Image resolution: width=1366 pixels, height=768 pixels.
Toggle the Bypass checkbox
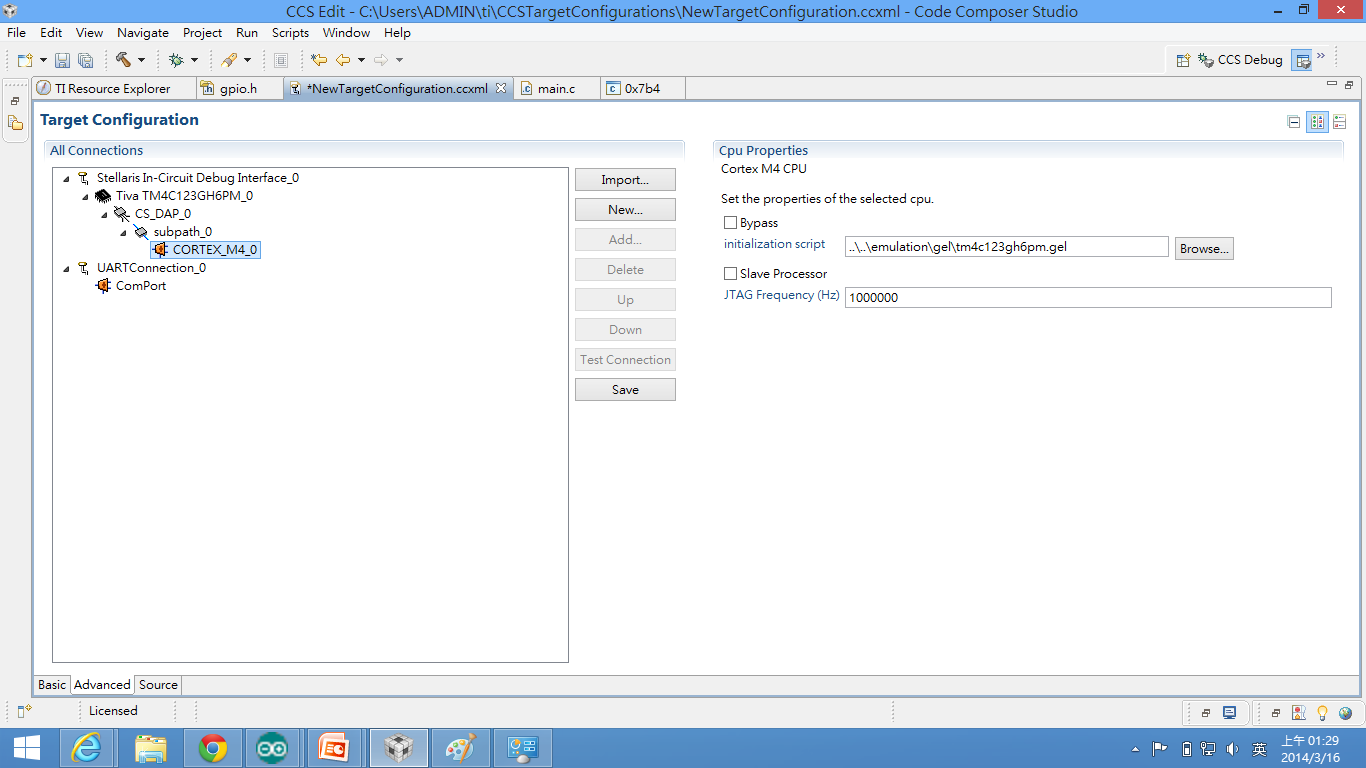point(730,223)
